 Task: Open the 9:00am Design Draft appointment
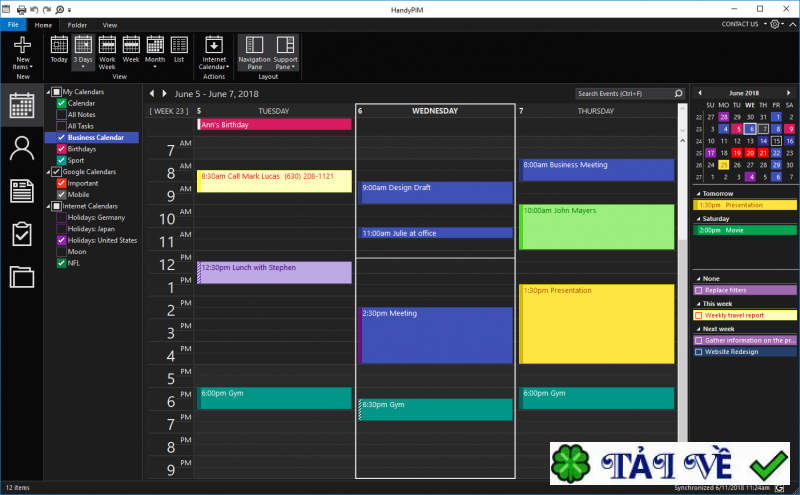(435, 193)
